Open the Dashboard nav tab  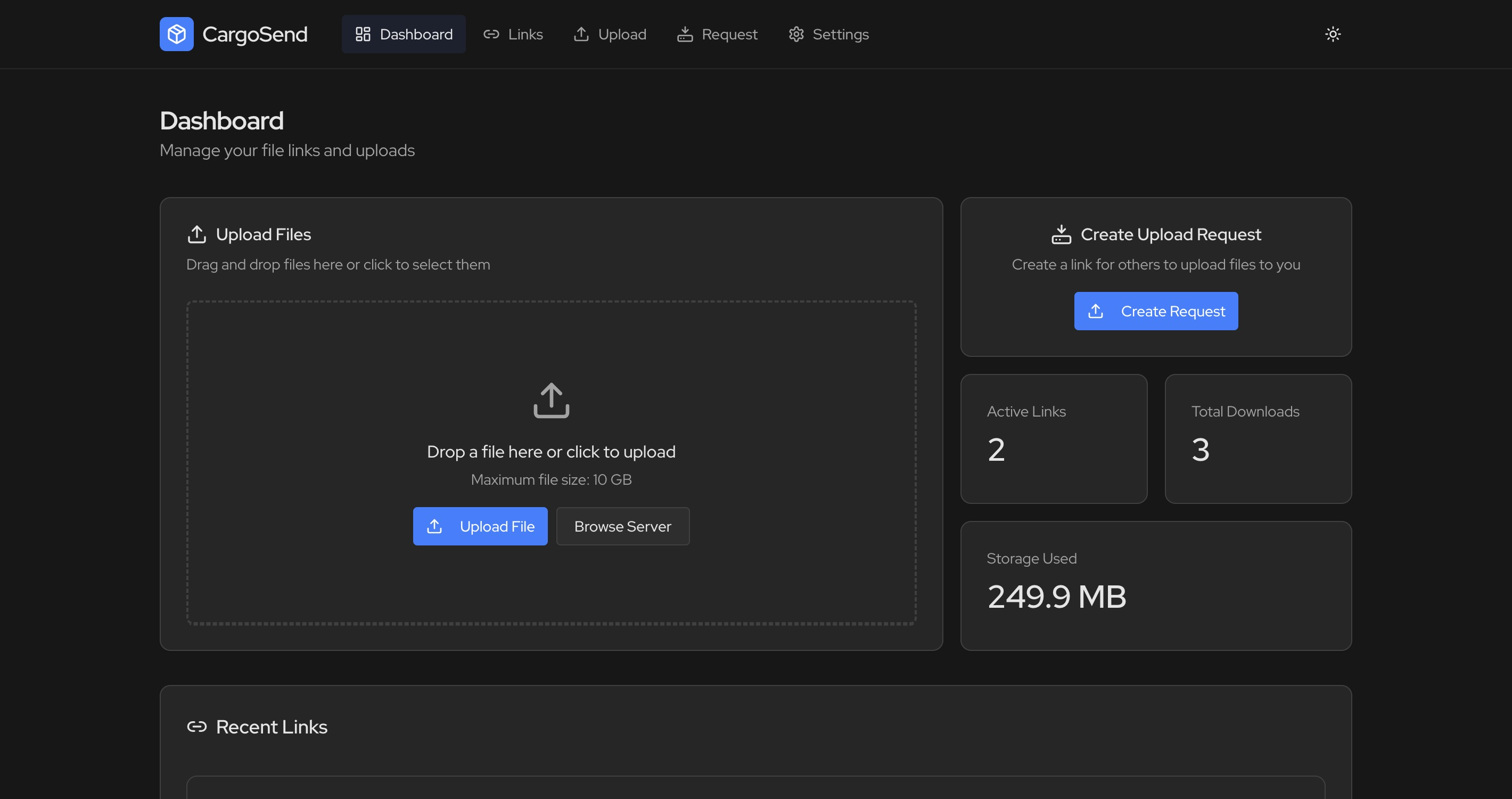(404, 34)
